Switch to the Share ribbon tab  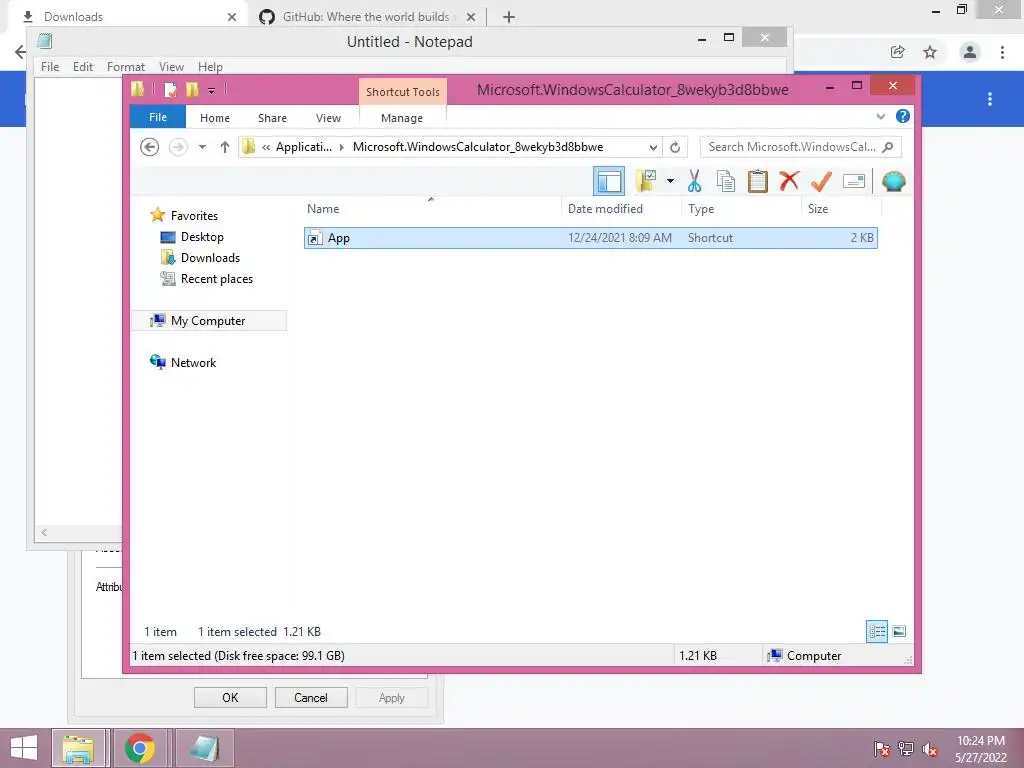click(272, 118)
